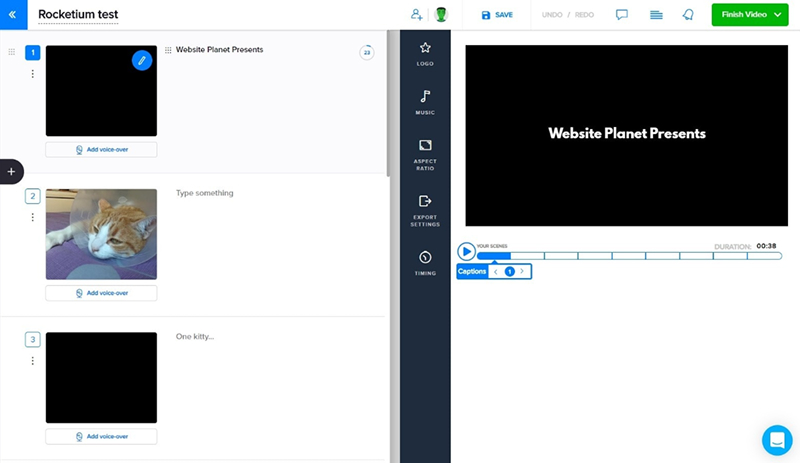
Task: Select the cat thumbnail in scene 2
Action: point(101,234)
